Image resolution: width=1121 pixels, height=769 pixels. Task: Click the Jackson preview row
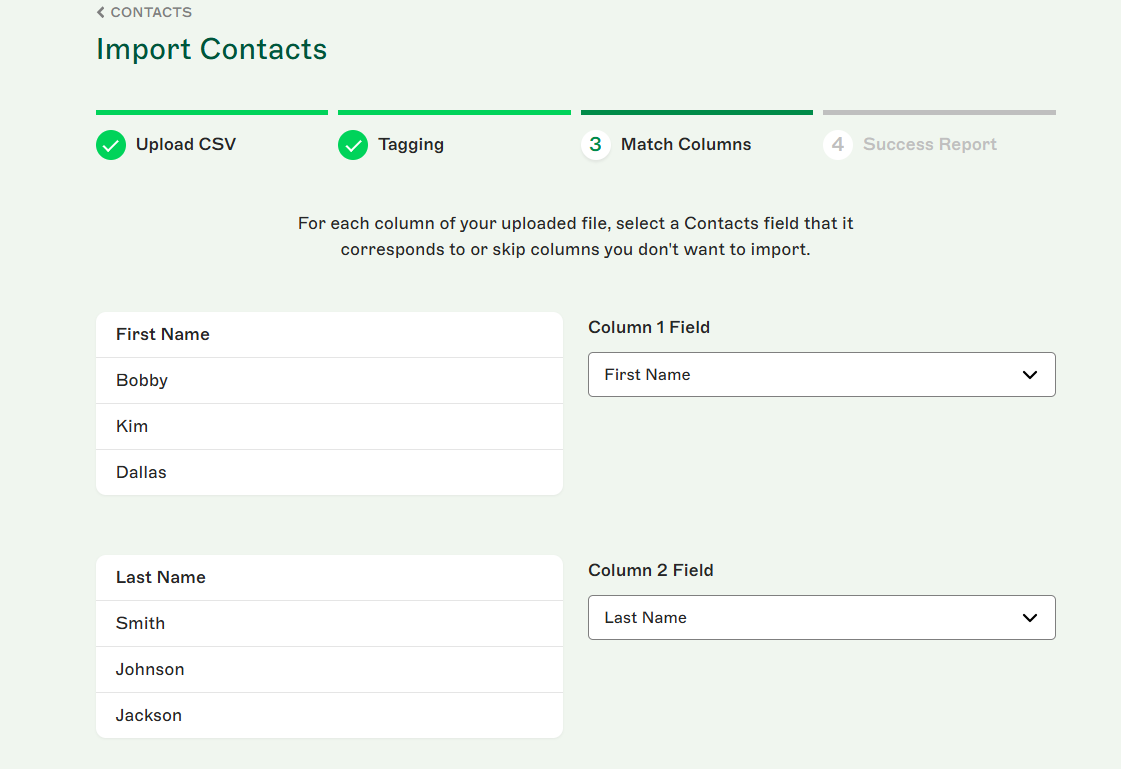click(x=329, y=715)
